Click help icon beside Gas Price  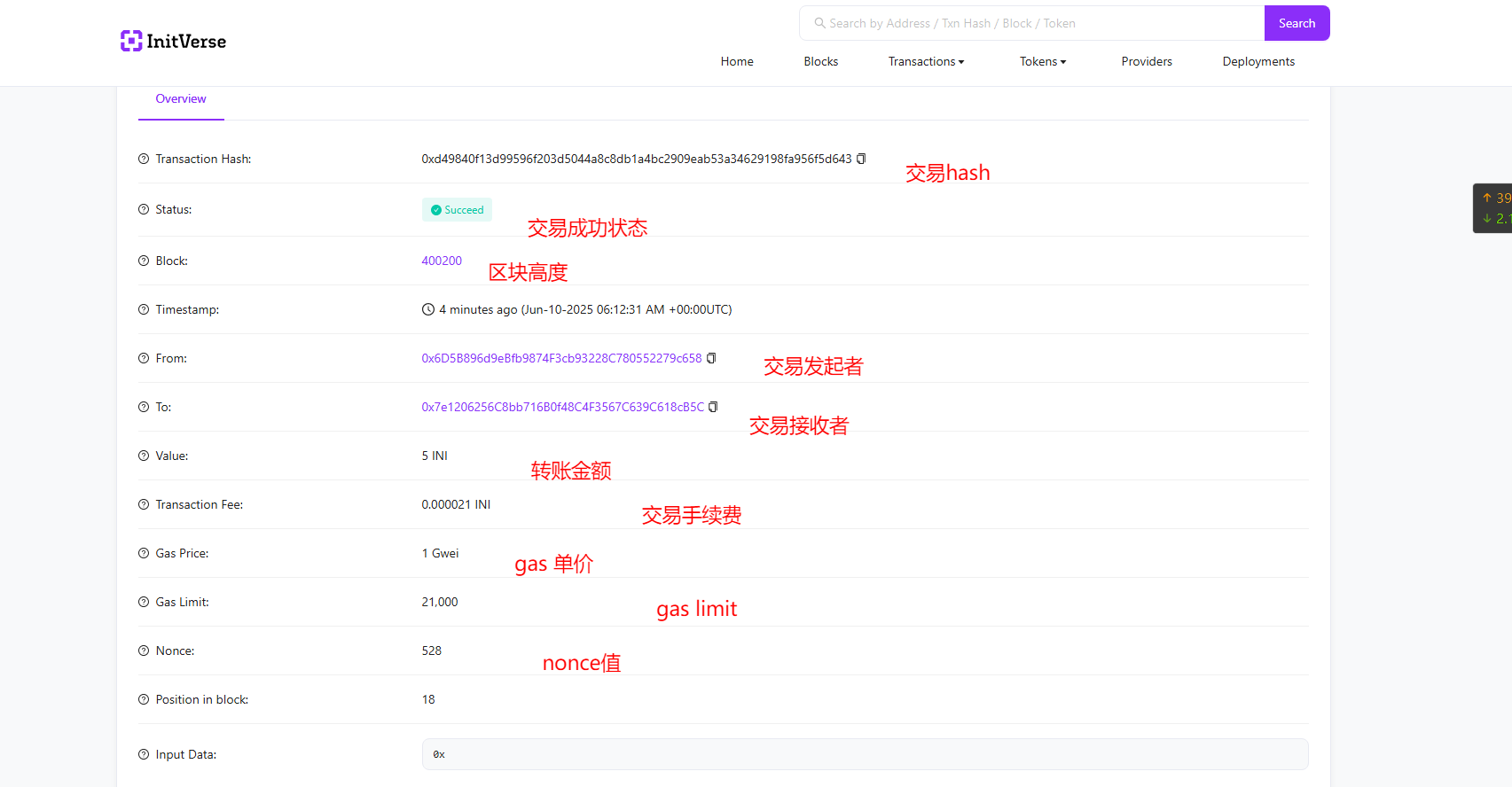click(144, 553)
